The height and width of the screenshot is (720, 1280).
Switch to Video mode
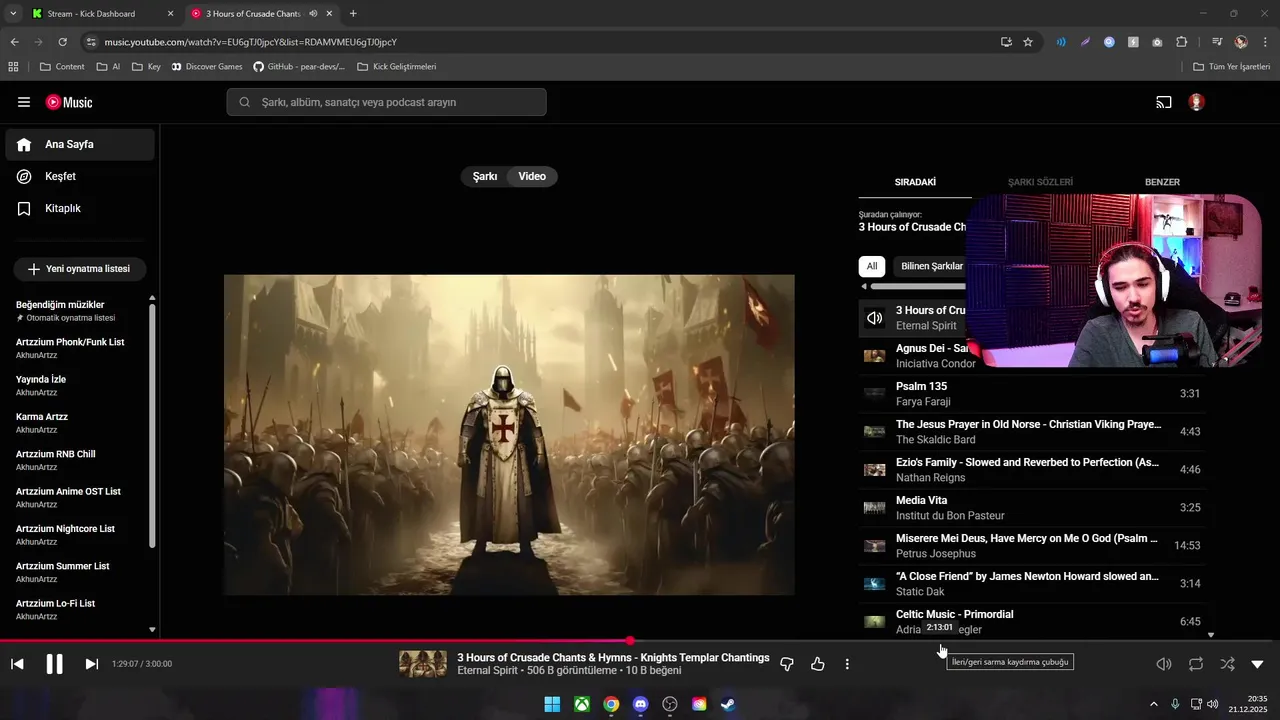(x=532, y=176)
